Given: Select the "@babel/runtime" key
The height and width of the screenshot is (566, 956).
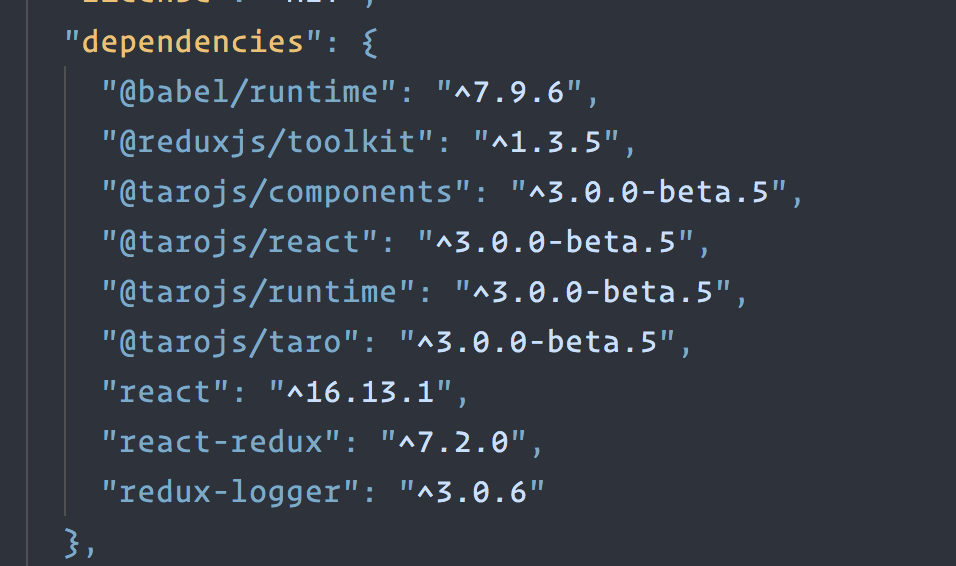Looking at the screenshot, I should click(249, 93).
